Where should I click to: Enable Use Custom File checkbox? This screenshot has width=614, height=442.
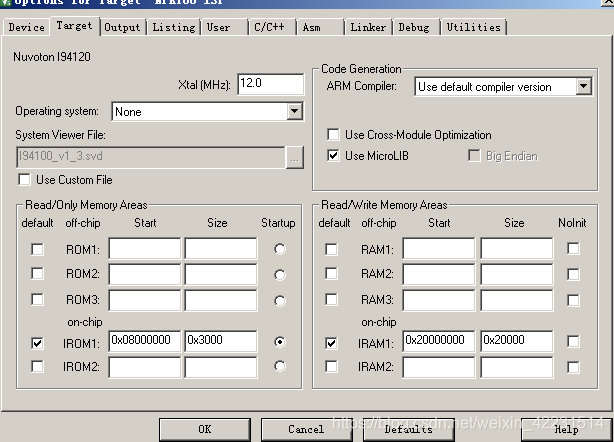[x=24, y=180]
